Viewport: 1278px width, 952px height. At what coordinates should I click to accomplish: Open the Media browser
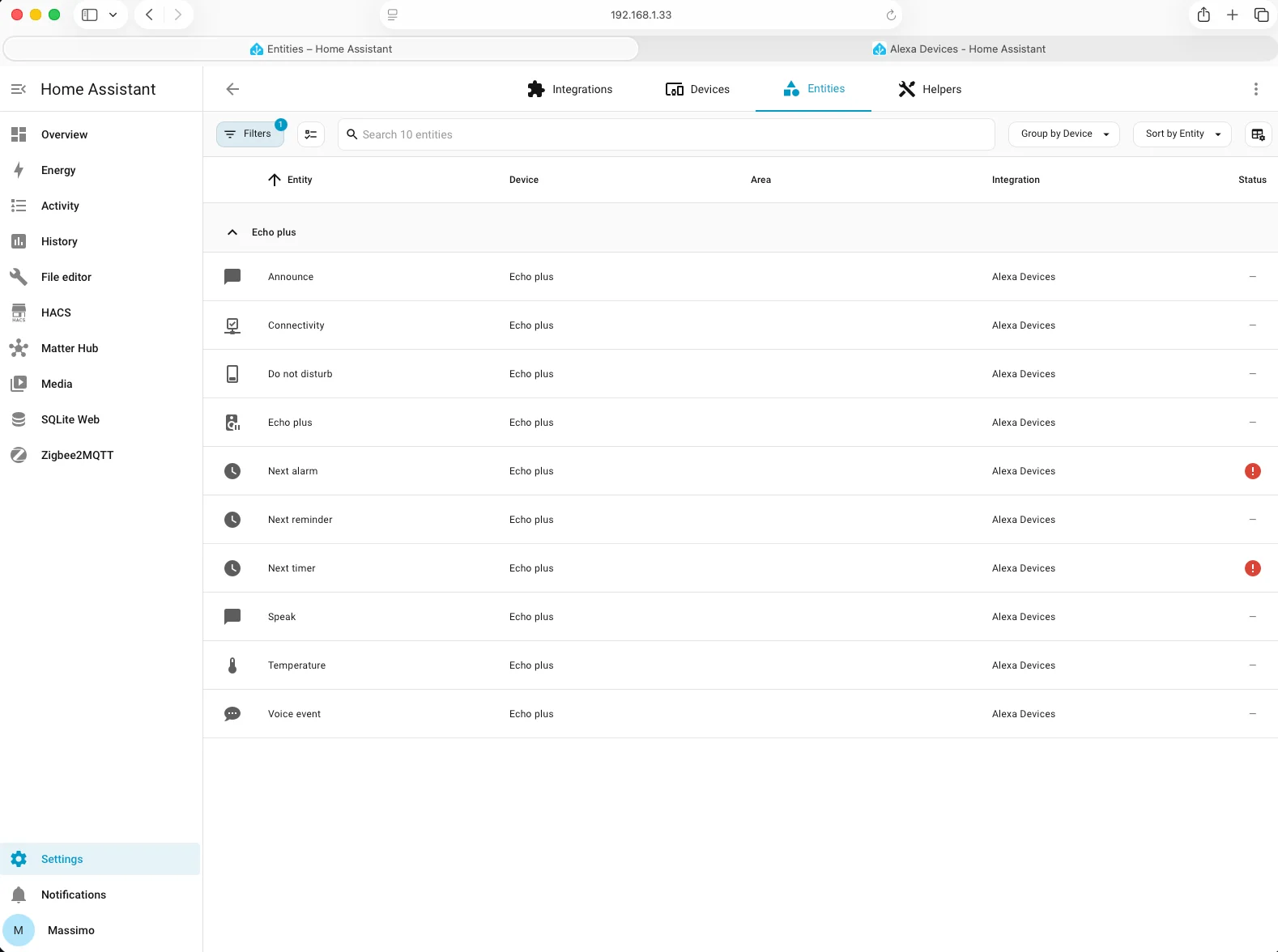point(100,384)
